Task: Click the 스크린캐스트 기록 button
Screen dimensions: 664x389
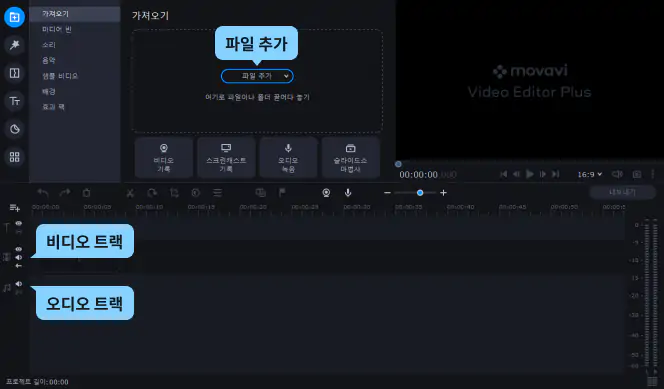Action: tap(226, 157)
